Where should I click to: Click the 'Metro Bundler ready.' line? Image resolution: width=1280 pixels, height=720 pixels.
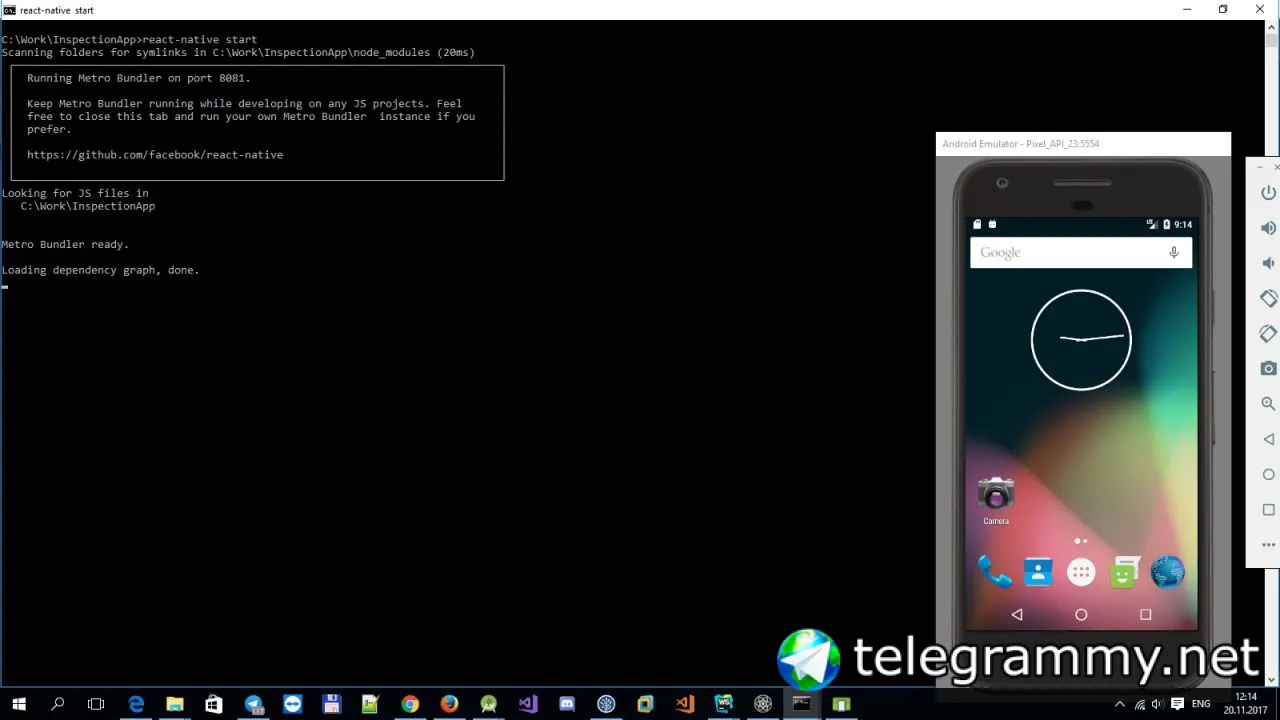tap(65, 244)
